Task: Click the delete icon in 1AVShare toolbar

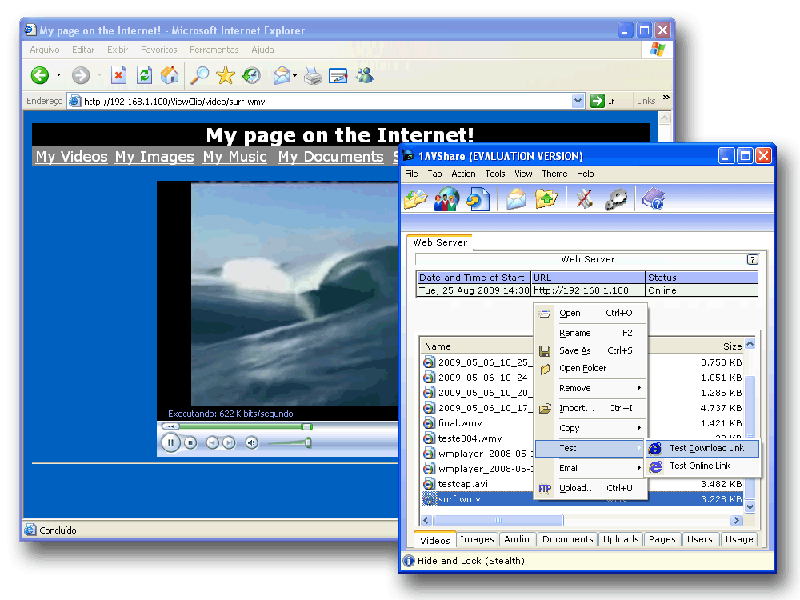Action: [583, 198]
